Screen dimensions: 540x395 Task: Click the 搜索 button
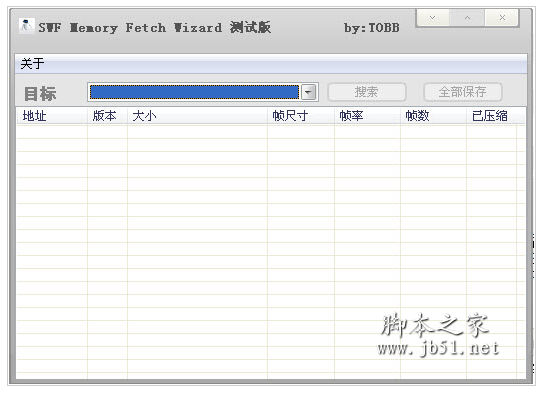367,92
